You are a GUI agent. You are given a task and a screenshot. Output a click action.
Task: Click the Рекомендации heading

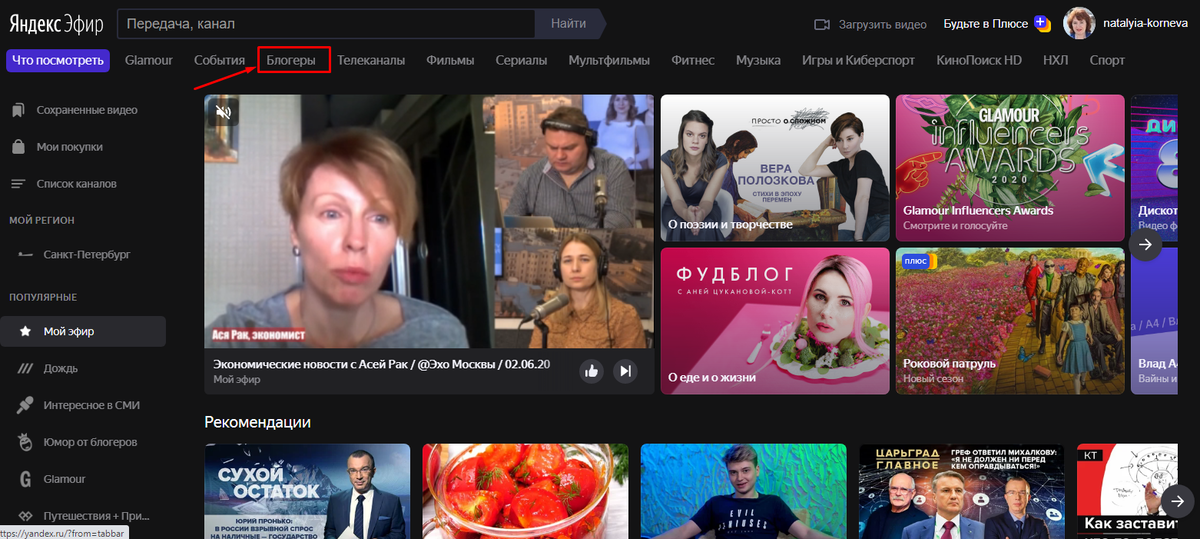coord(257,422)
